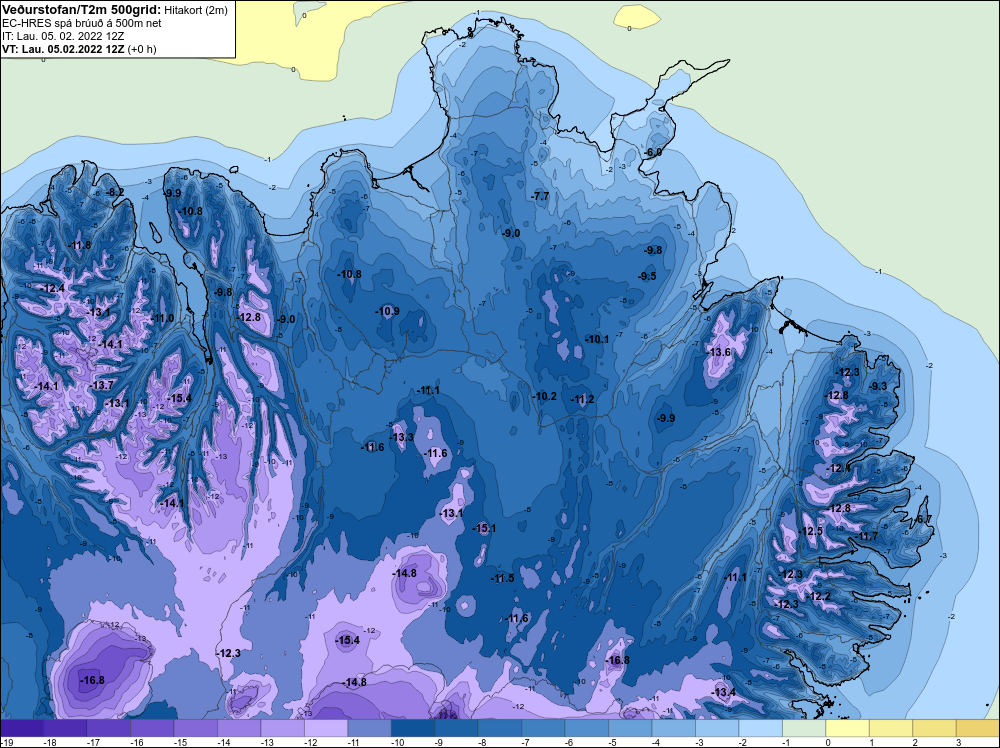1000x748 pixels.
Task: Pick the pale green legend swatch labeled -1
Action: tap(804, 729)
